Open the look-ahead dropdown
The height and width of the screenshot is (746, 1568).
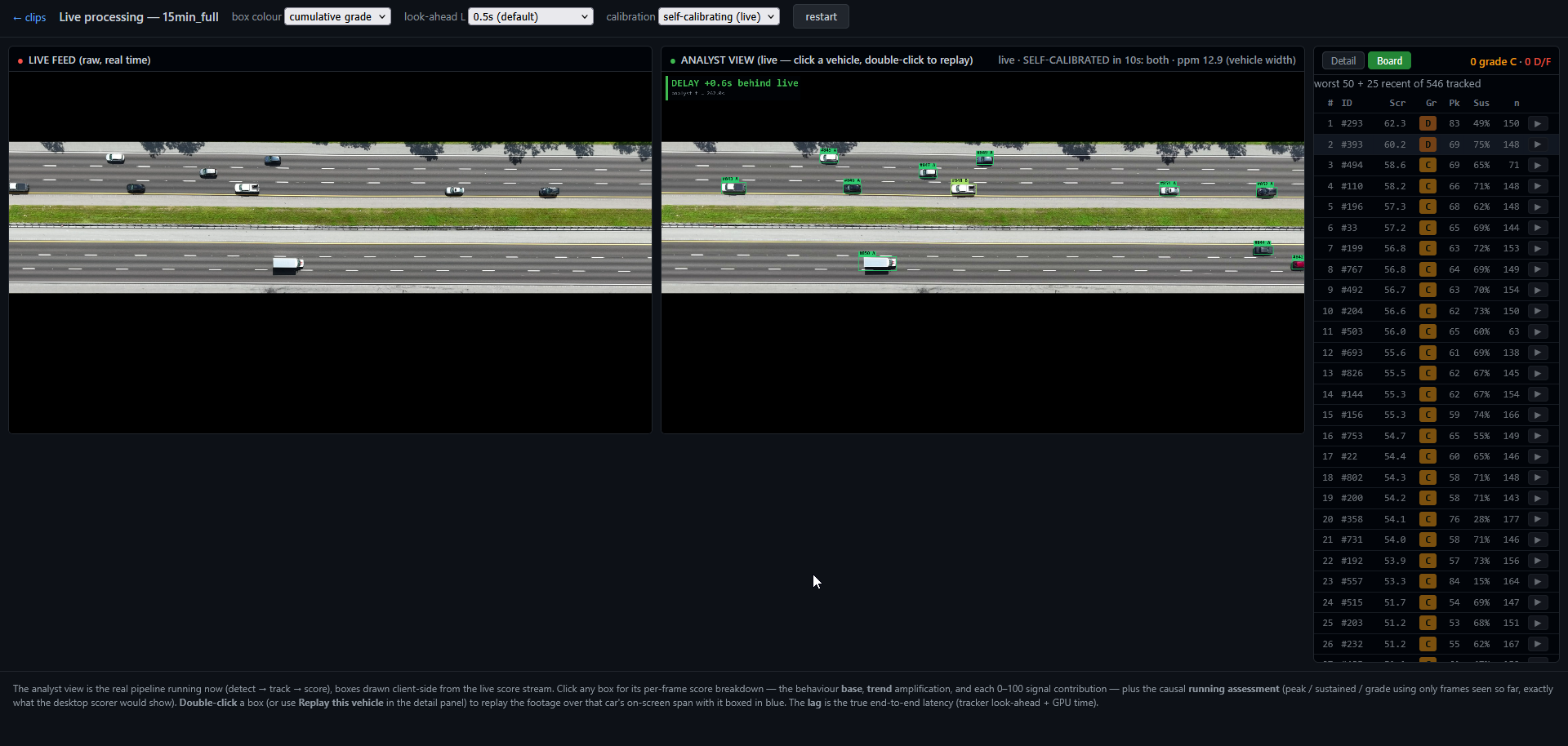point(531,16)
